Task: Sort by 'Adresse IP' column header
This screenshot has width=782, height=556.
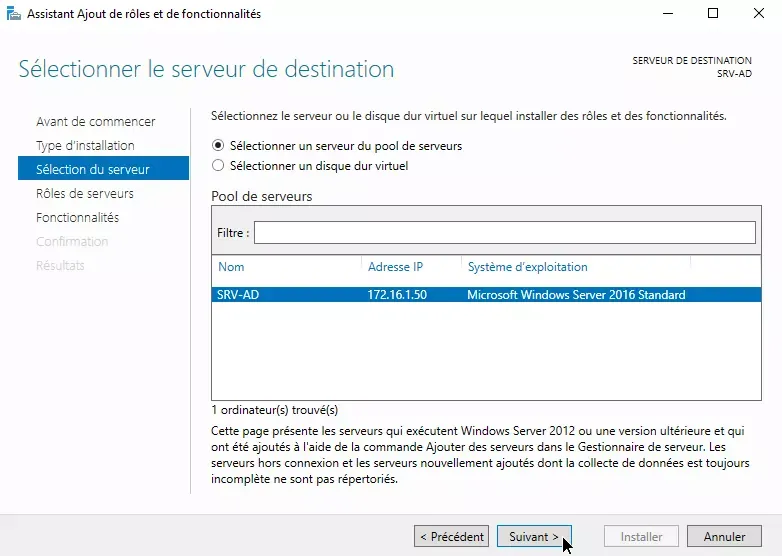Action: tap(395, 267)
